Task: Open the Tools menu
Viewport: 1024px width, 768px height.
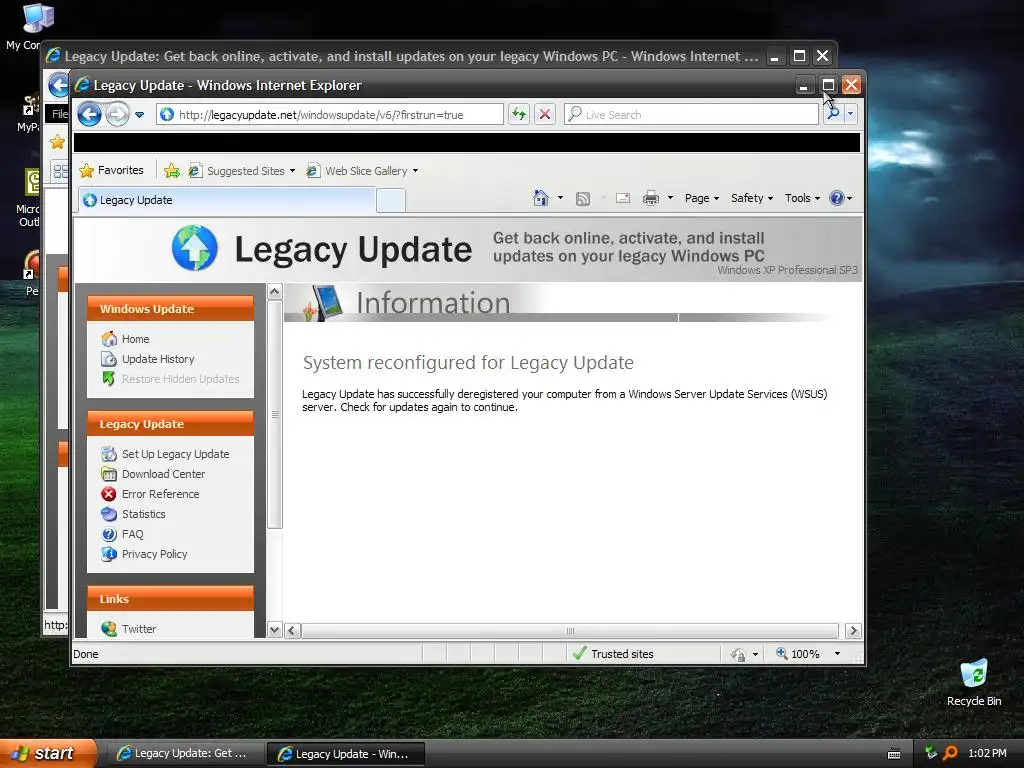Action: 802,198
